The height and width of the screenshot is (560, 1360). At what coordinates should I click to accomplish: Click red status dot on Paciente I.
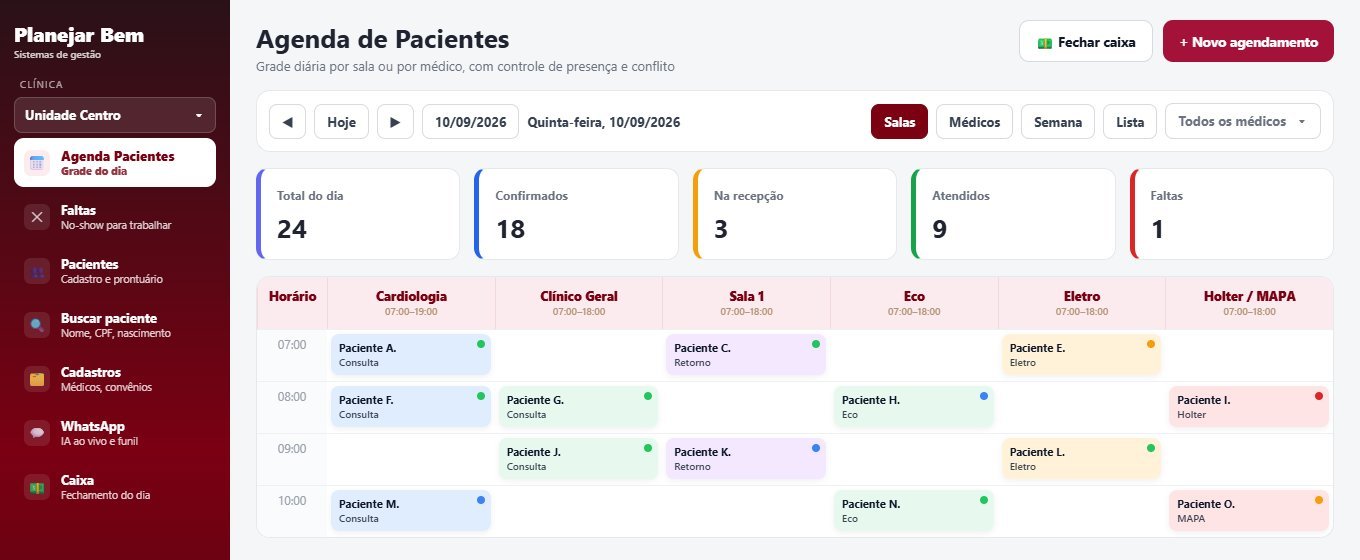[x=1318, y=396]
